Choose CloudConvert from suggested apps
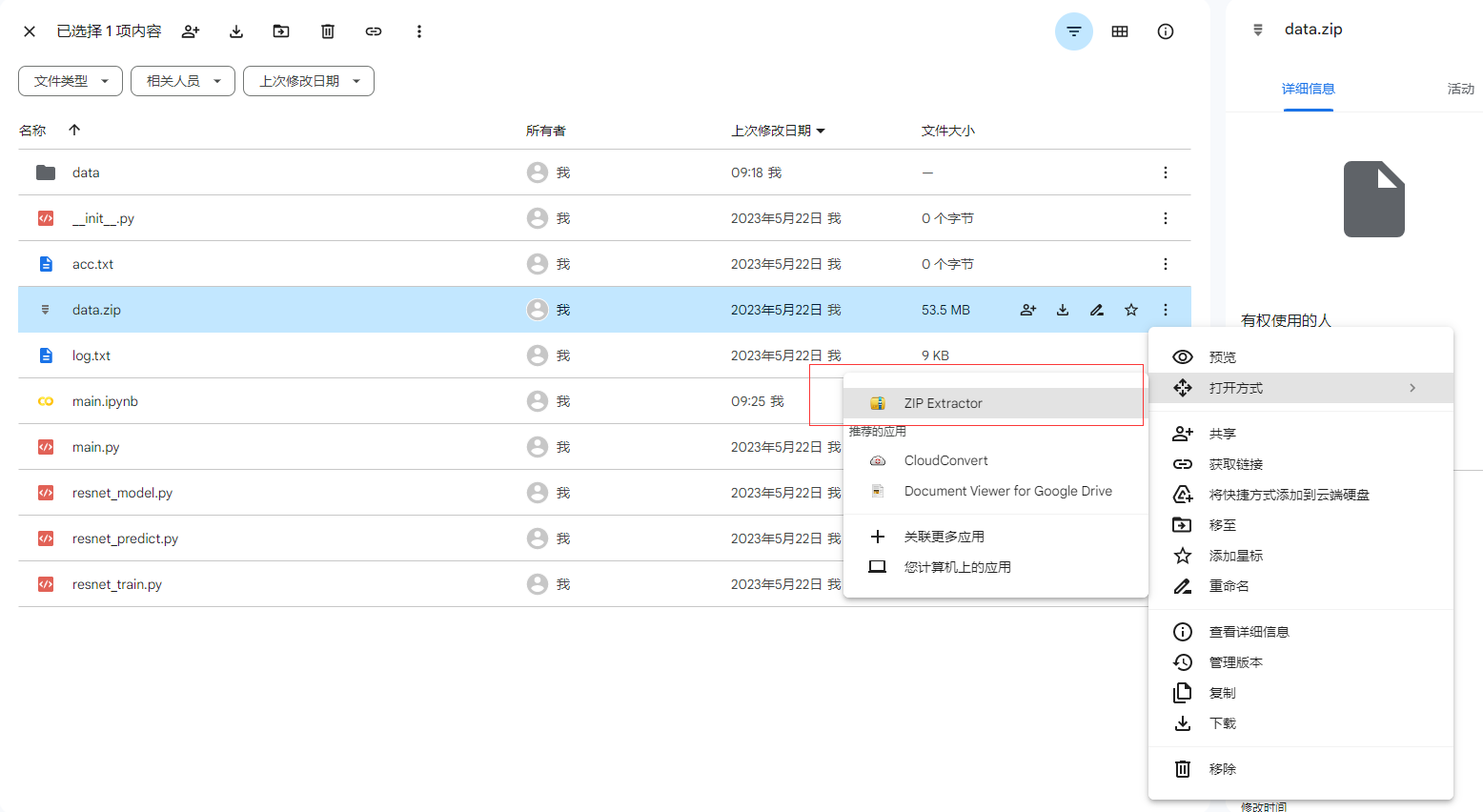The image size is (1483, 812). (995, 460)
